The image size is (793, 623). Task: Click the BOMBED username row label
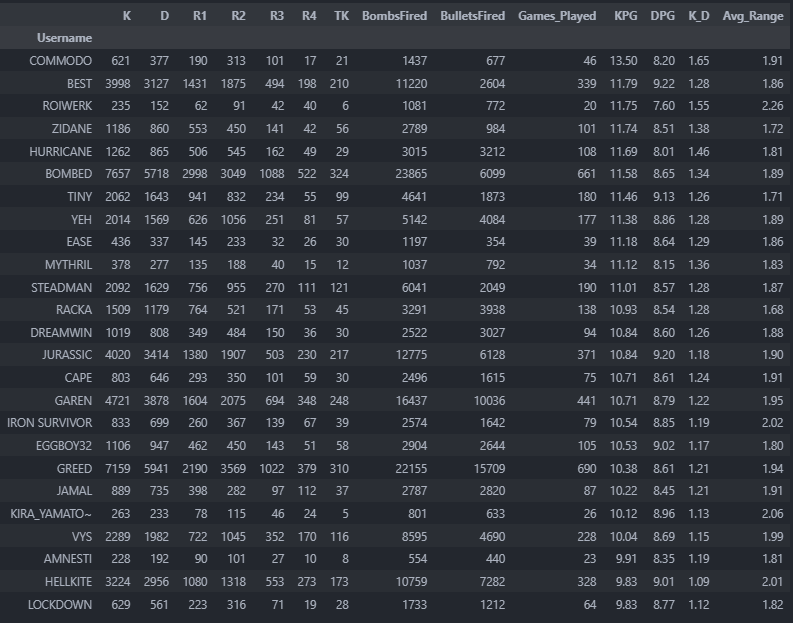click(x=68, y=174)
